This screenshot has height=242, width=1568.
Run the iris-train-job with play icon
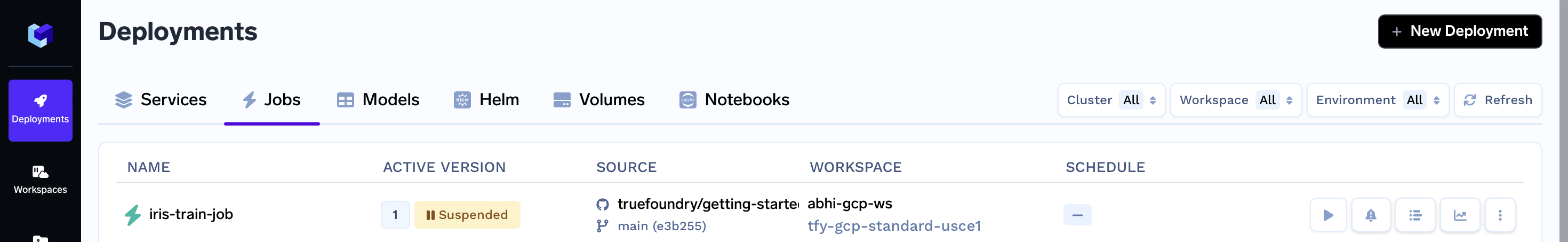tap(1328, 215)
